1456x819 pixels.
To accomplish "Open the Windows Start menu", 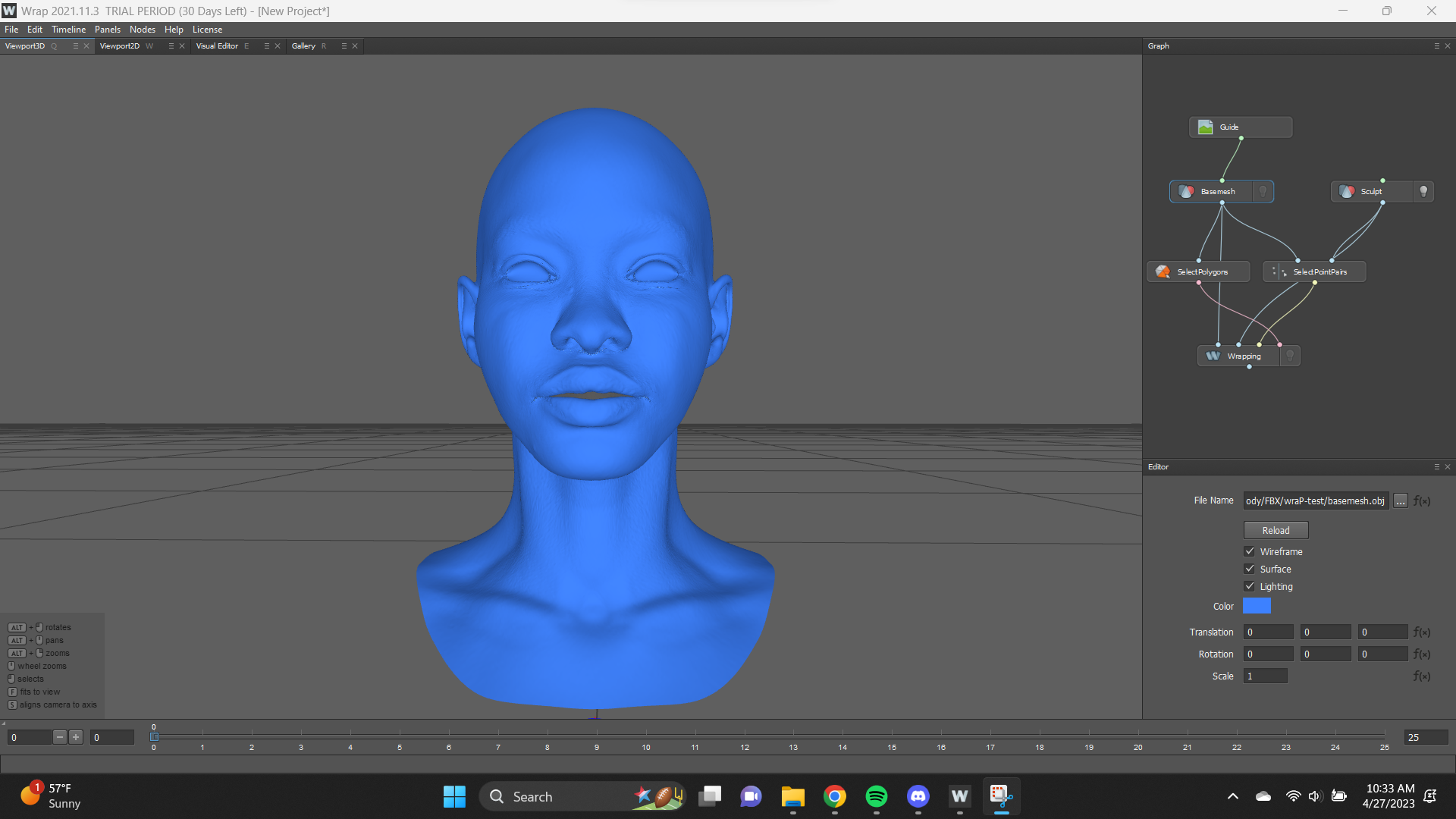I will (x=454, y=796).
